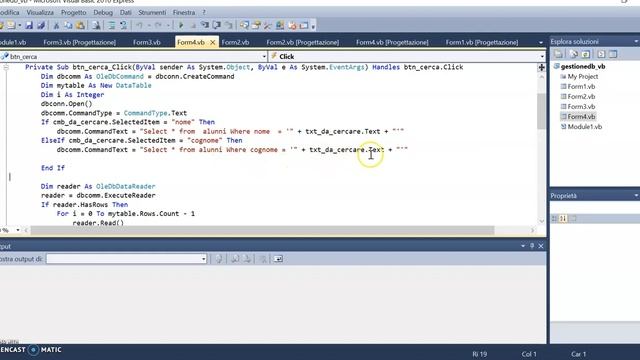Select Module1.vb in Esplora soluzioni
The width and height of the screenshot is (640, 360).
[x=584, y=127]
